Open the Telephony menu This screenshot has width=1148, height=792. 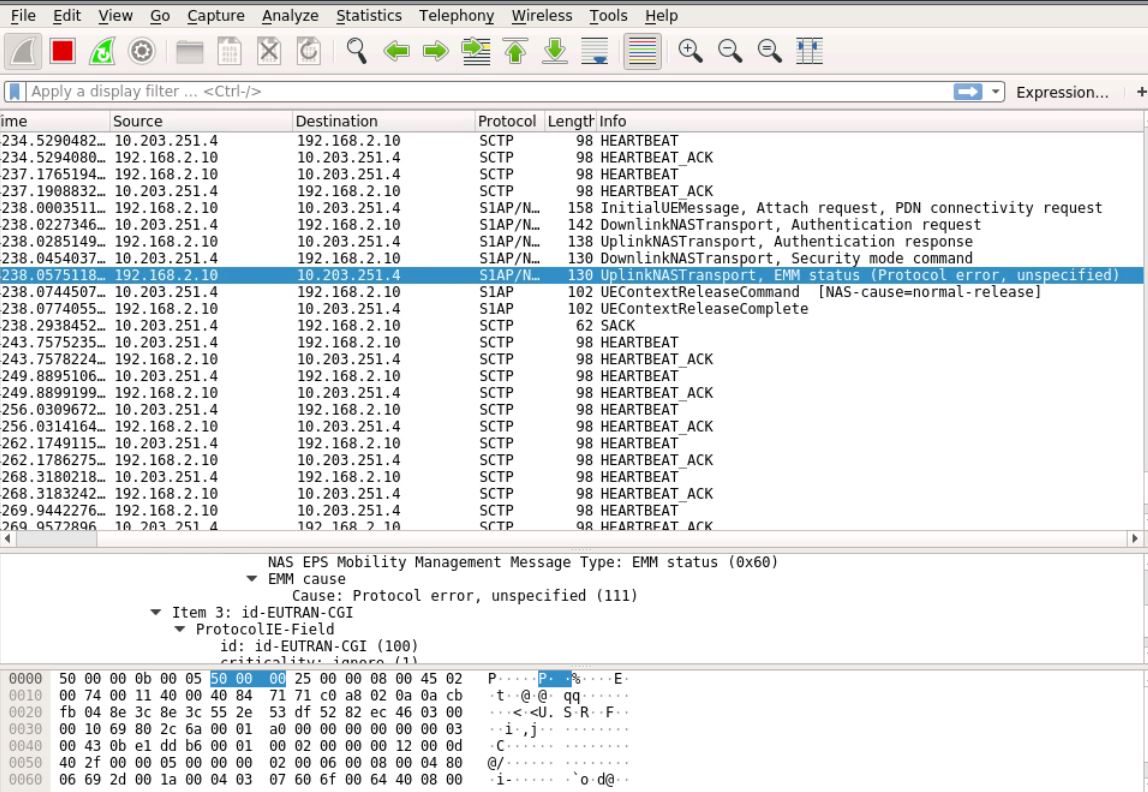pos(456,16)
